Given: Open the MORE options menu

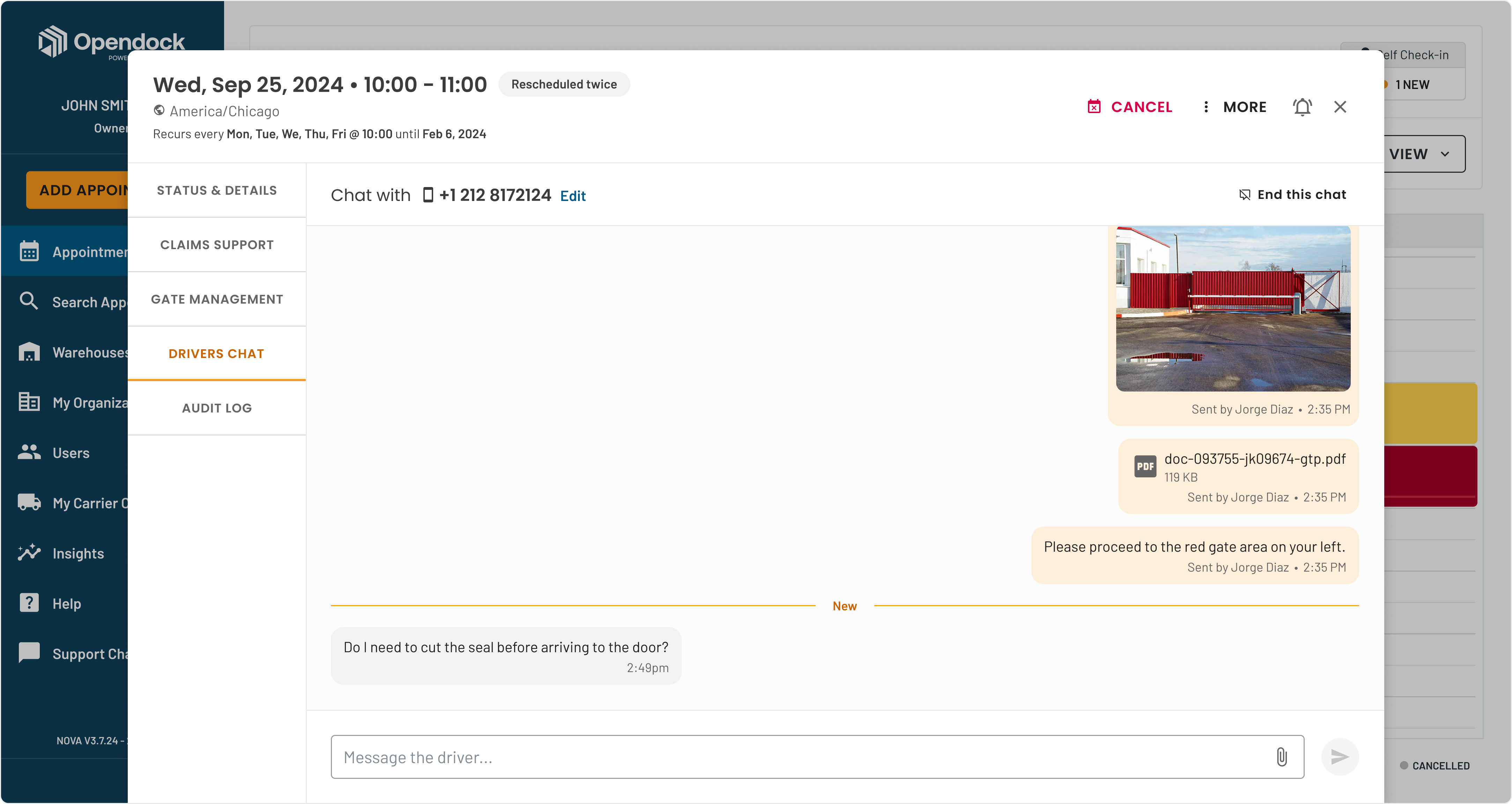Looking at the screenshot, I should [x=1235, y=107].
